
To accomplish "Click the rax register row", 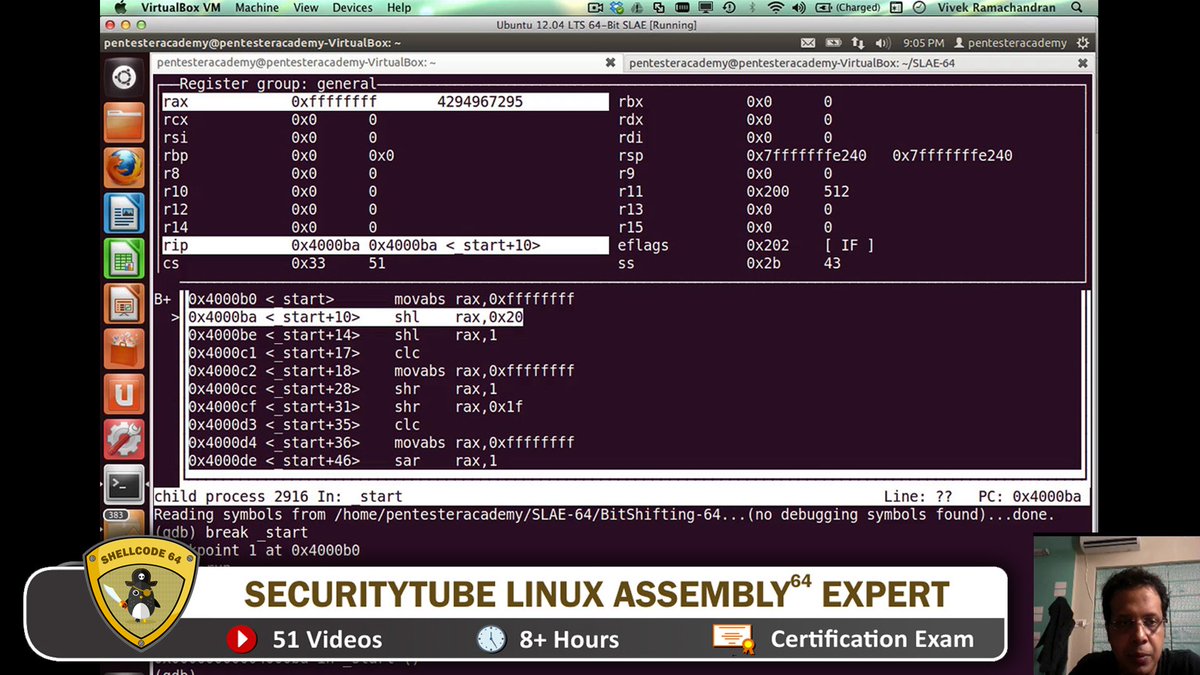I will coord(385,102).
